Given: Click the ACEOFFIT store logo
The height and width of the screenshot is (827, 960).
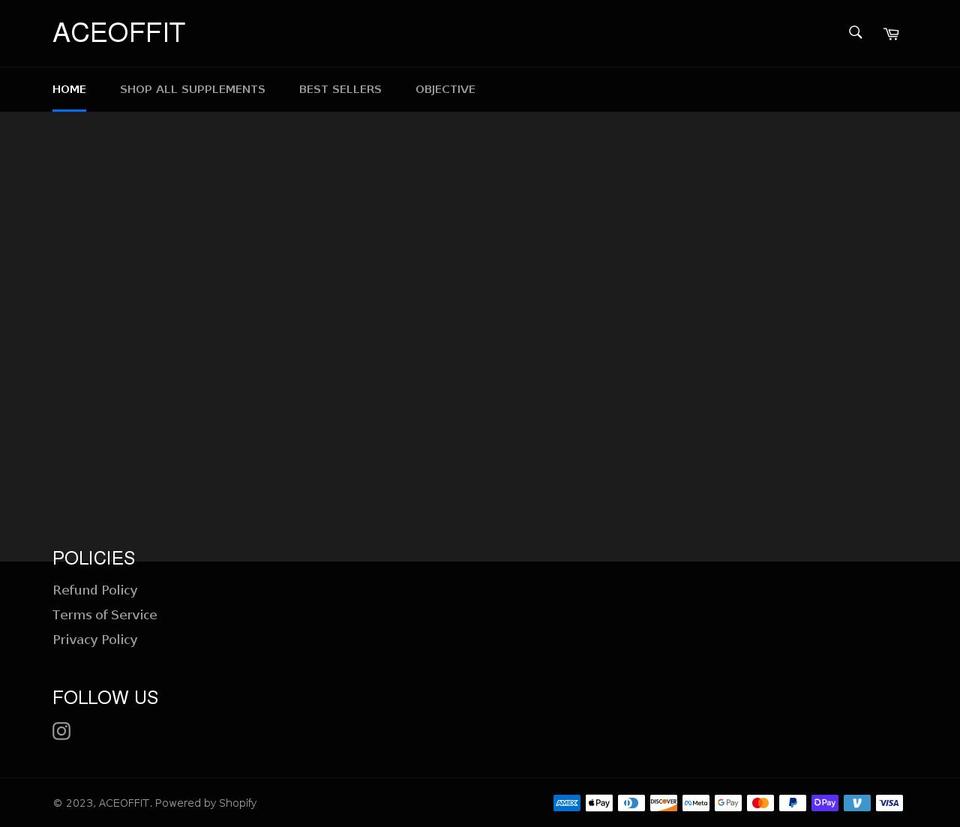Looking at the screenshot, I should [x=119, y=33].
